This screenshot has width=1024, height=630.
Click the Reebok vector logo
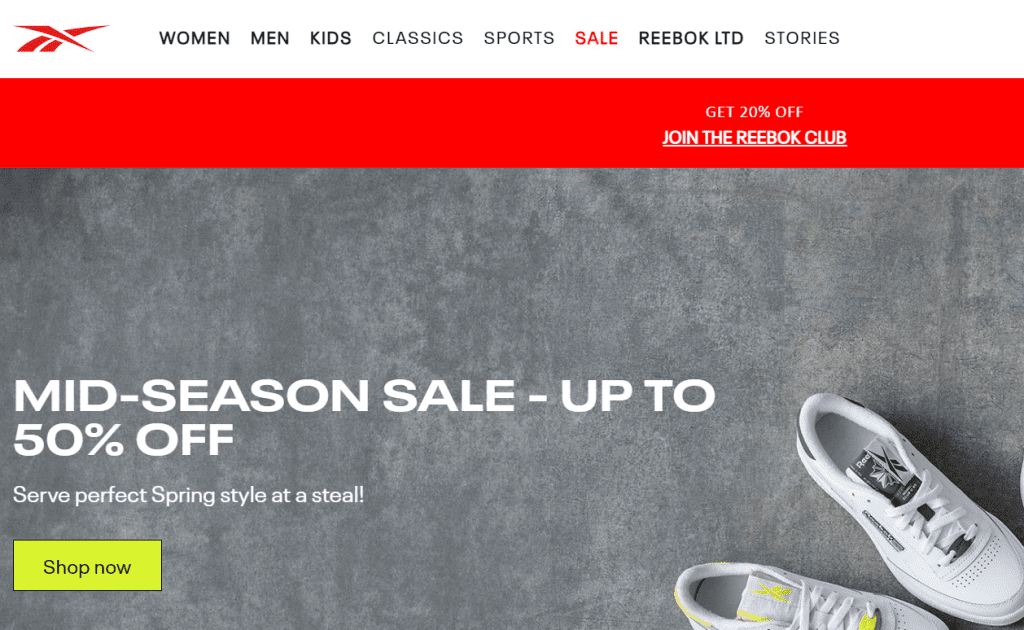(61, 38)
